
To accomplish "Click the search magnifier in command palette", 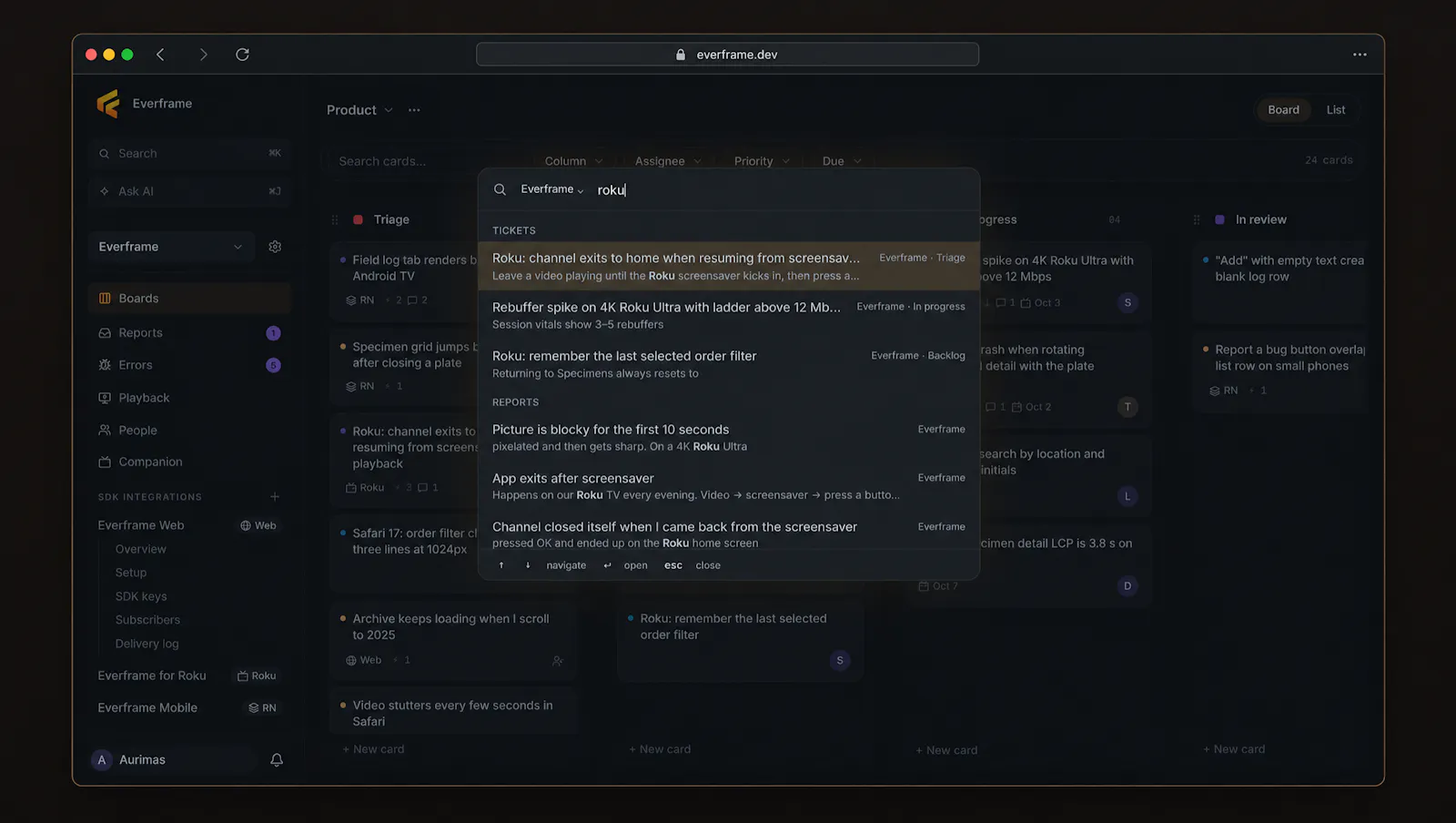I will click(500, 189).
